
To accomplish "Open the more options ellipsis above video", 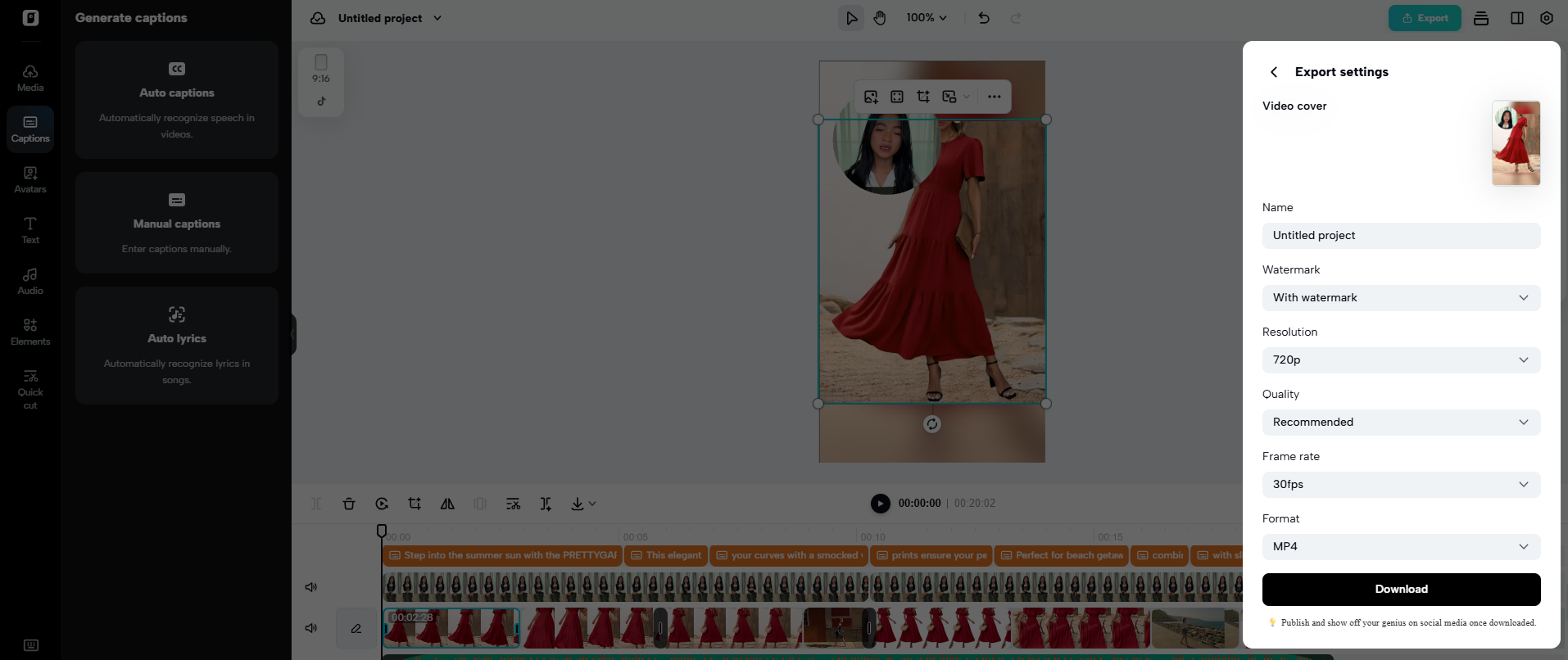I will pyautogui.click(x=994, y=97).
